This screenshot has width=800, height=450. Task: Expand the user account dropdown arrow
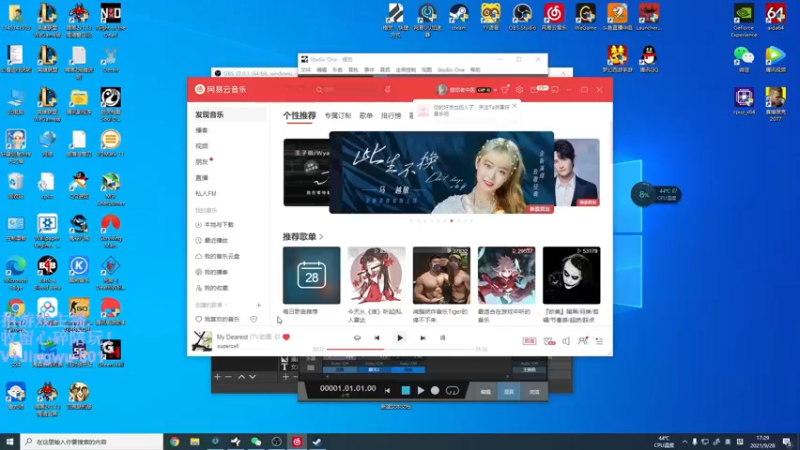[495, 90]
